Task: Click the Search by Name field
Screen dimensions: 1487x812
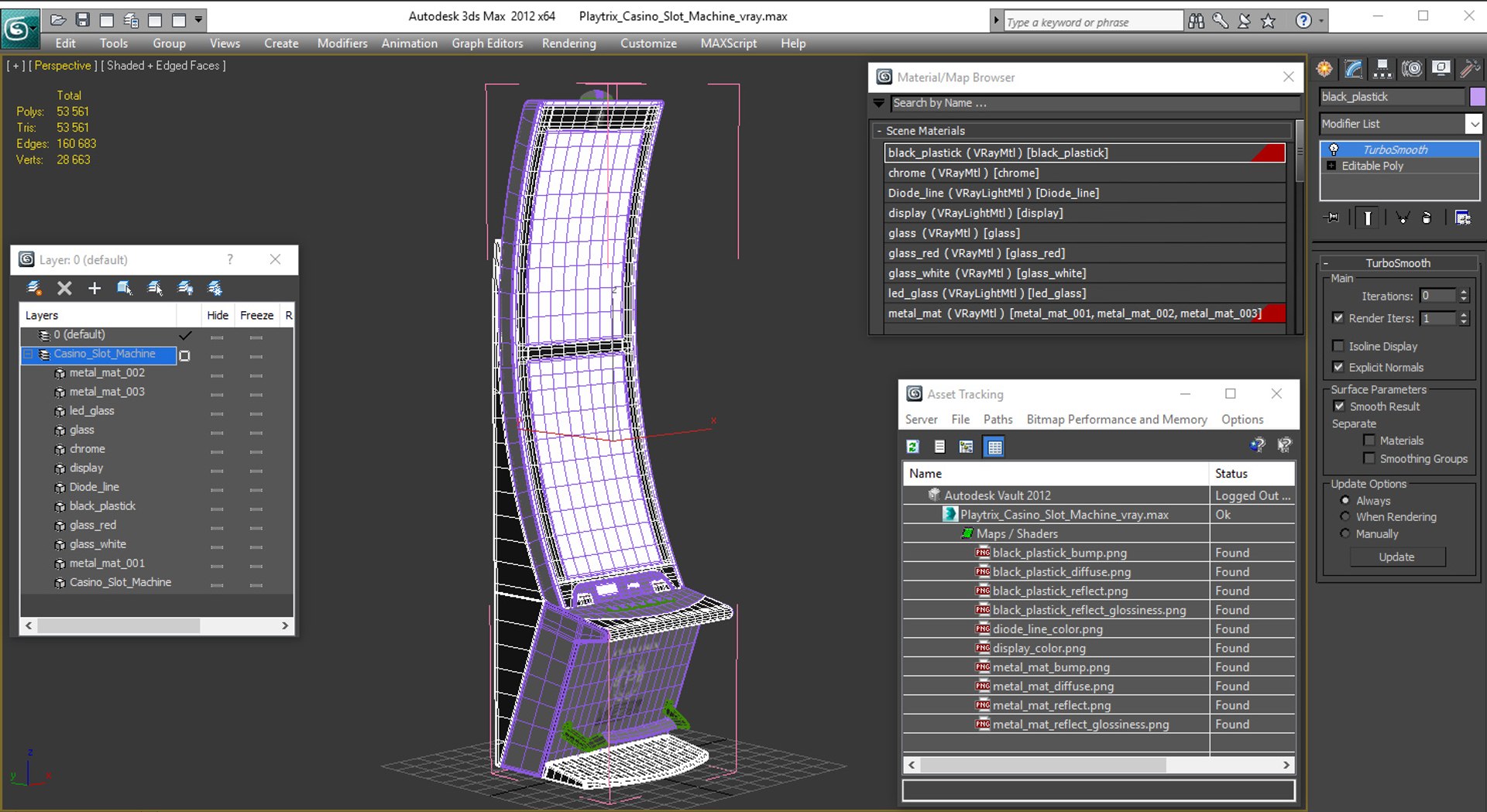Action: click(1095, 103)
